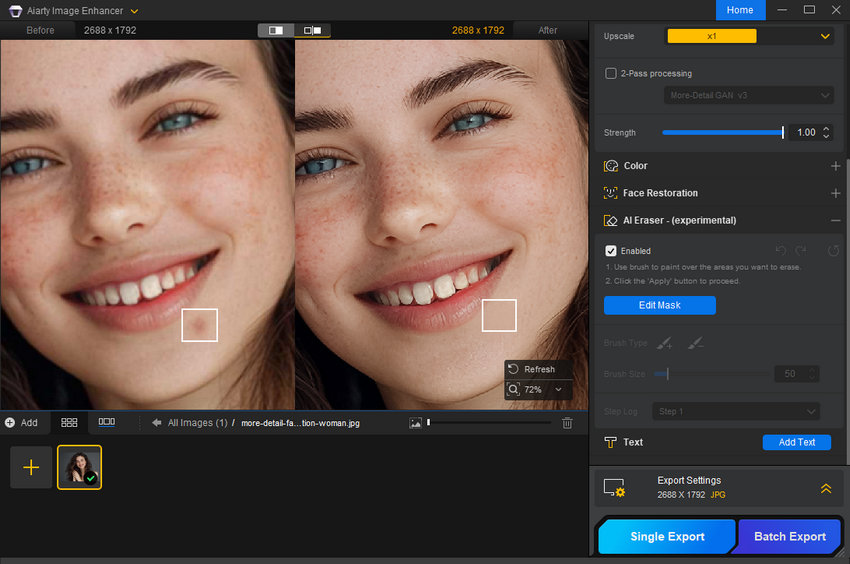The height and width of the screenshot is (564, 850).
Task: Click the Refresh circular arrow icon
Action: [x=513, y=369]
